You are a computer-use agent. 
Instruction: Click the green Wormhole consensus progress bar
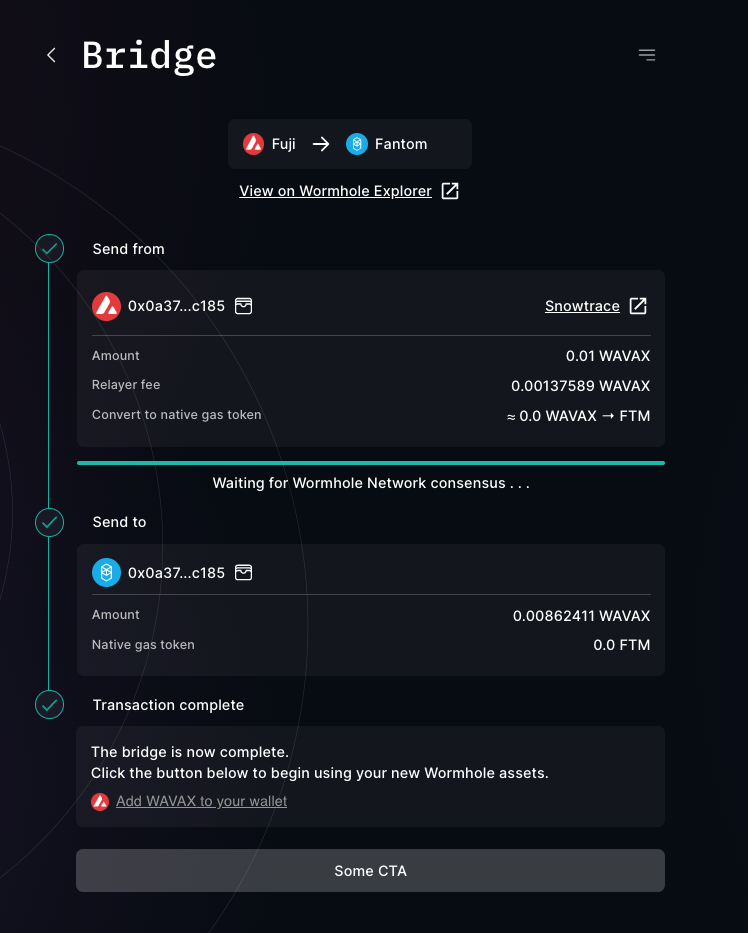click(x=370, y=462)
